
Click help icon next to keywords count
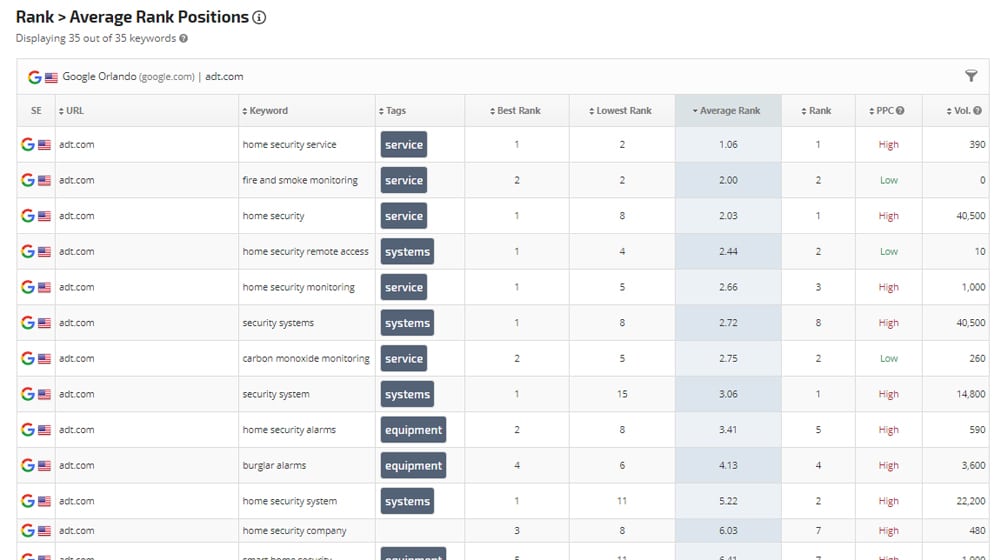tap(184, 38)
